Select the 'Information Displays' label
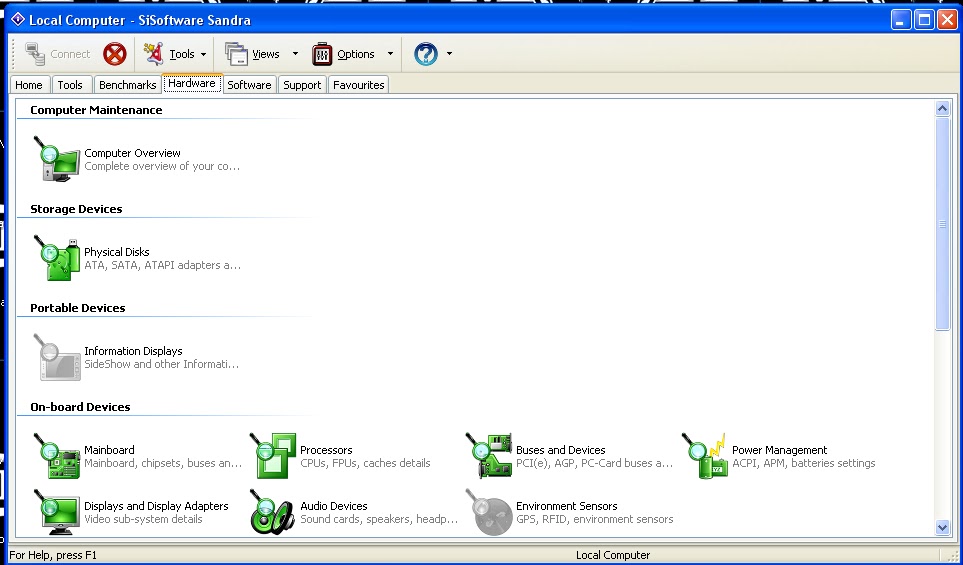 point(133,351)
